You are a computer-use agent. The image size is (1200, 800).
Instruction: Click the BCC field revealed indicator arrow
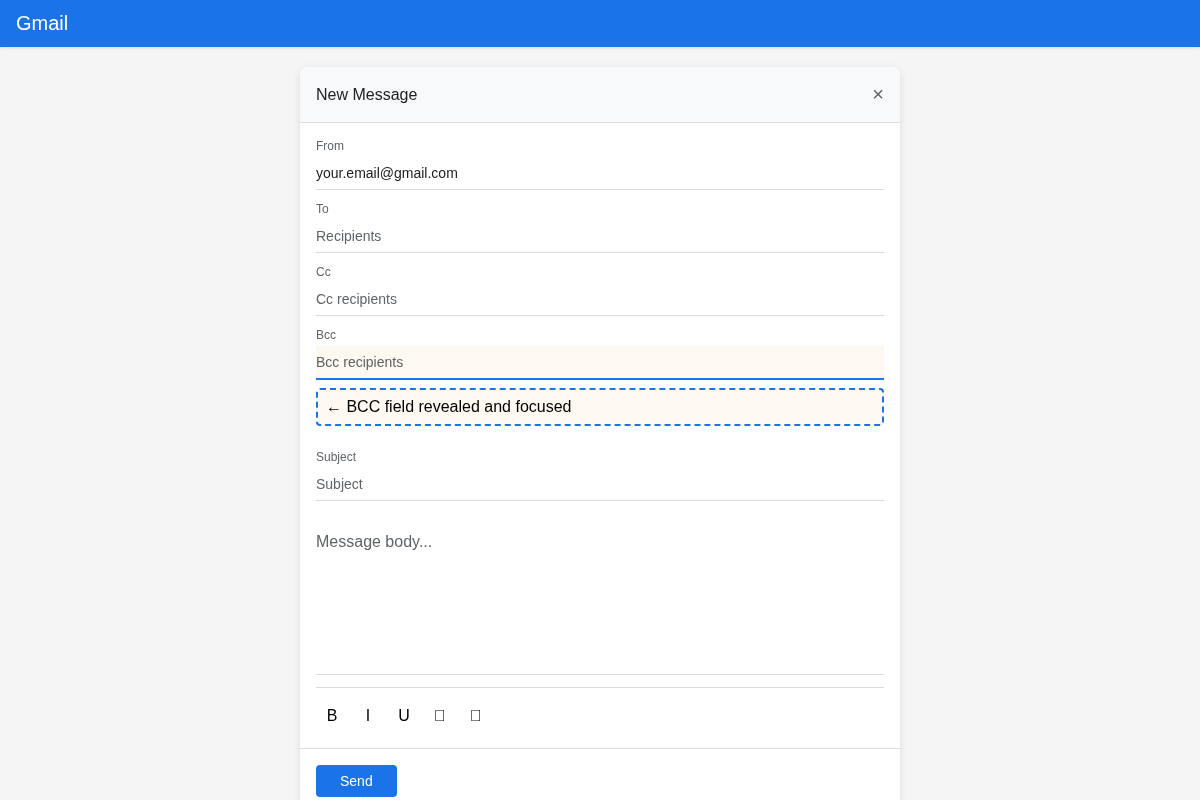333,407
